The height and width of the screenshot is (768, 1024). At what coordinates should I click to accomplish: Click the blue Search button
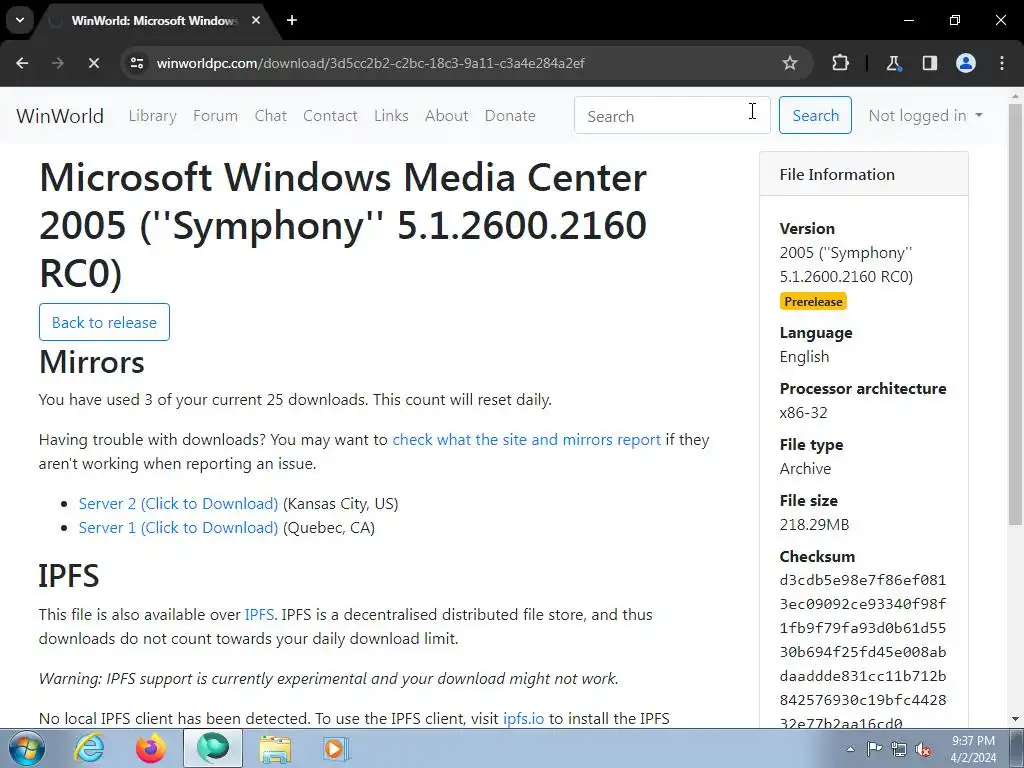point(815,116)
